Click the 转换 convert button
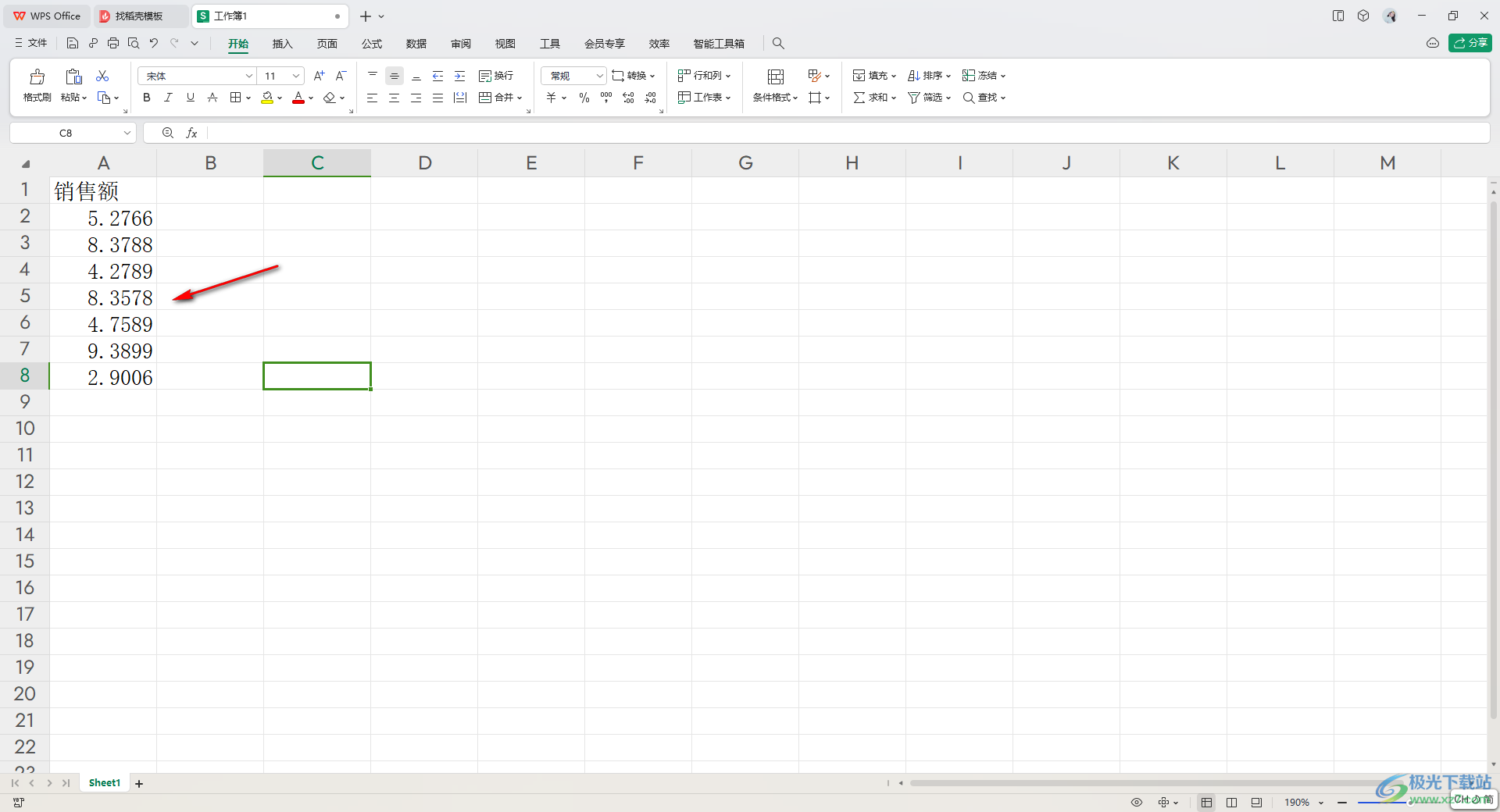The image size is (1500, 812). pyautogui.click(x=634, y=76)
